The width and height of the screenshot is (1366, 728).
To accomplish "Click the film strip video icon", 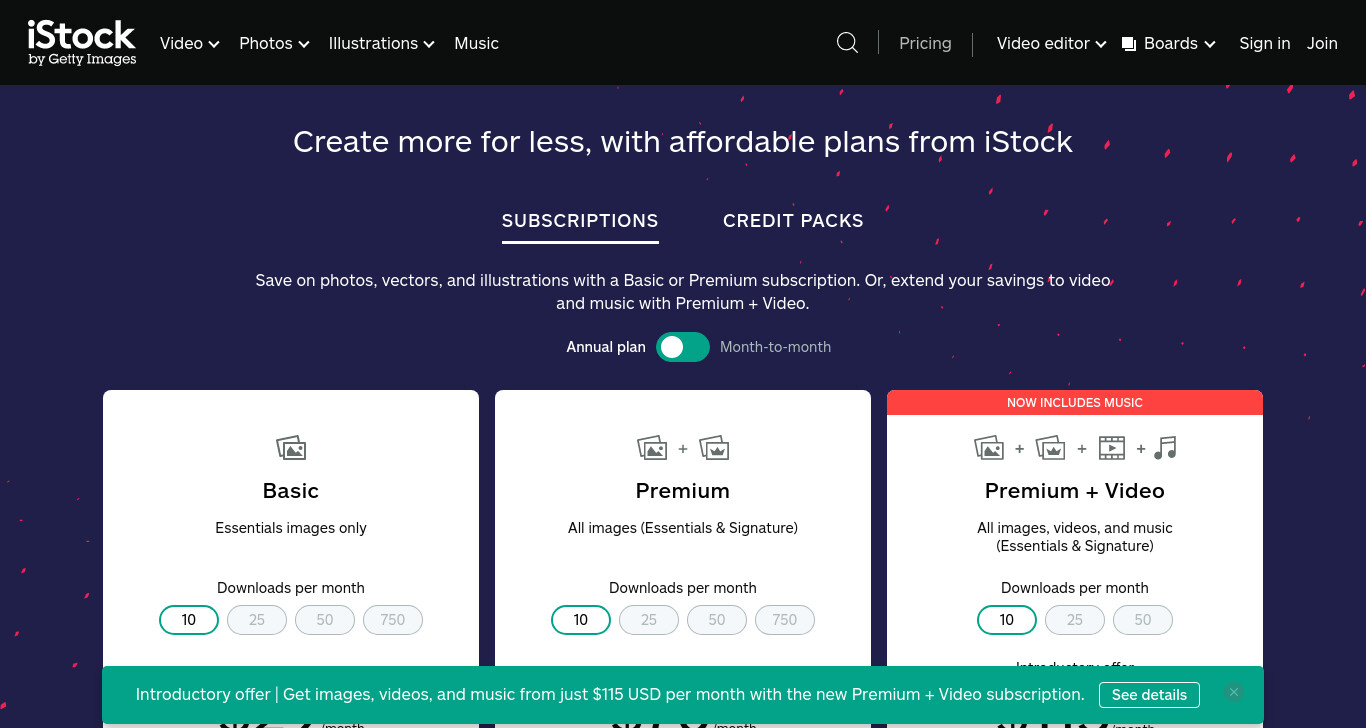I will (x=1112, y=447).
